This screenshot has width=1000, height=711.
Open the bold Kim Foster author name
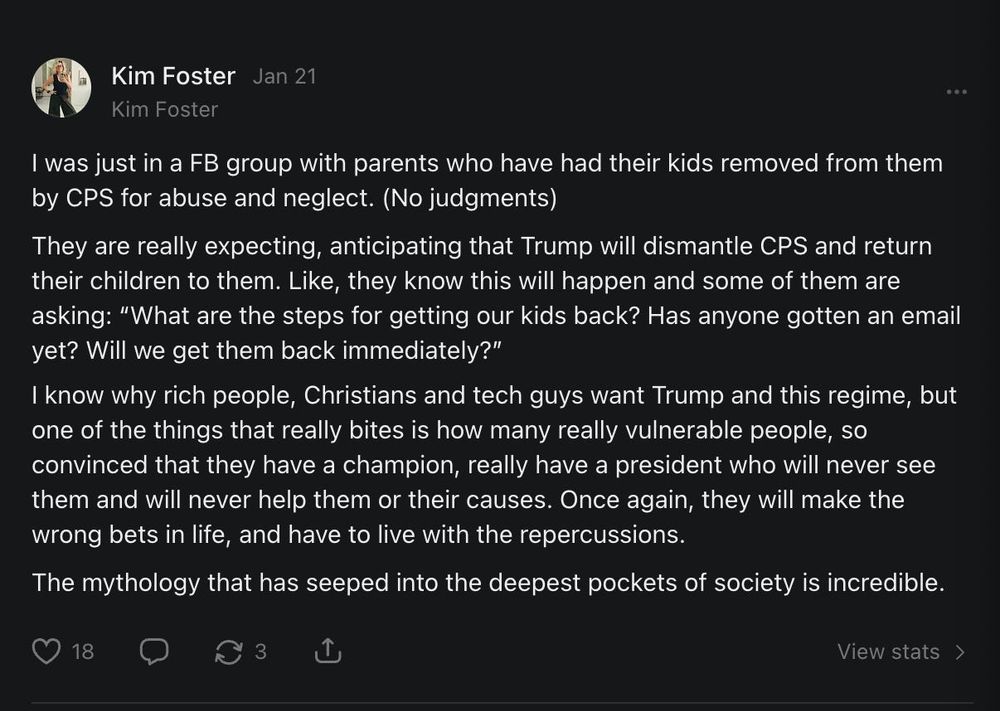click(173, 76)
